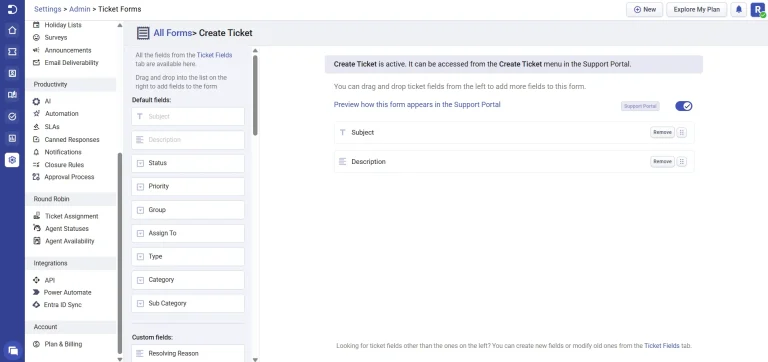Go to Settings breadcrumb
The height and width of the screenshot is (362, 768).
(48, 9)
